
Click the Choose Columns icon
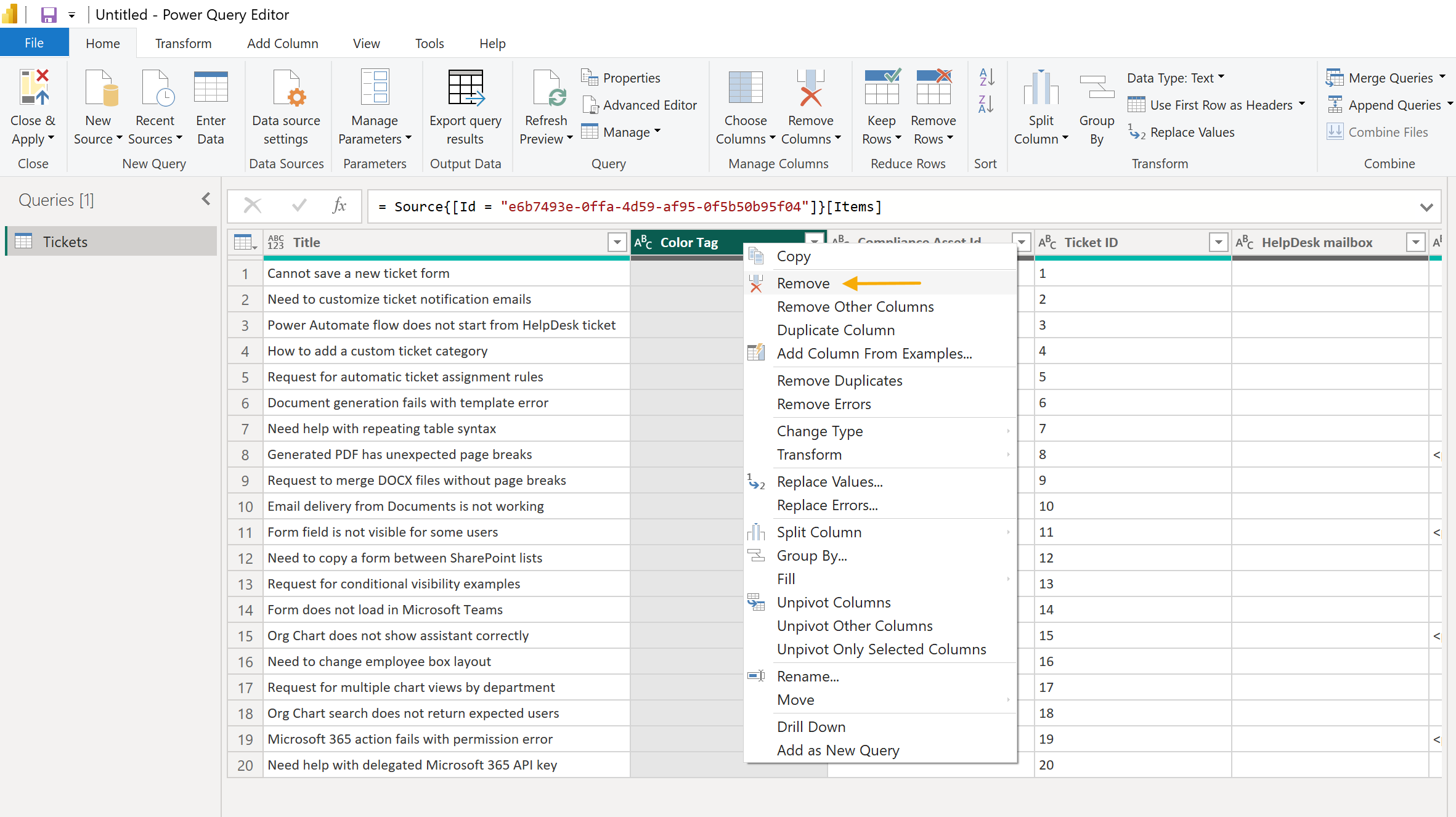(x=746, y=87)
